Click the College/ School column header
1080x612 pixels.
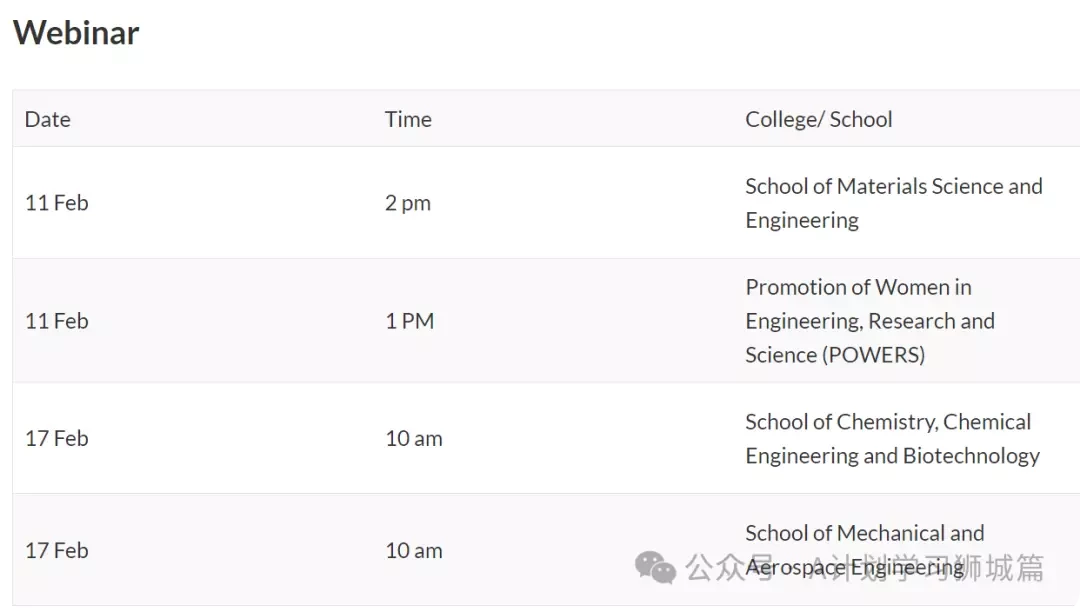click(x=818, y=119)
